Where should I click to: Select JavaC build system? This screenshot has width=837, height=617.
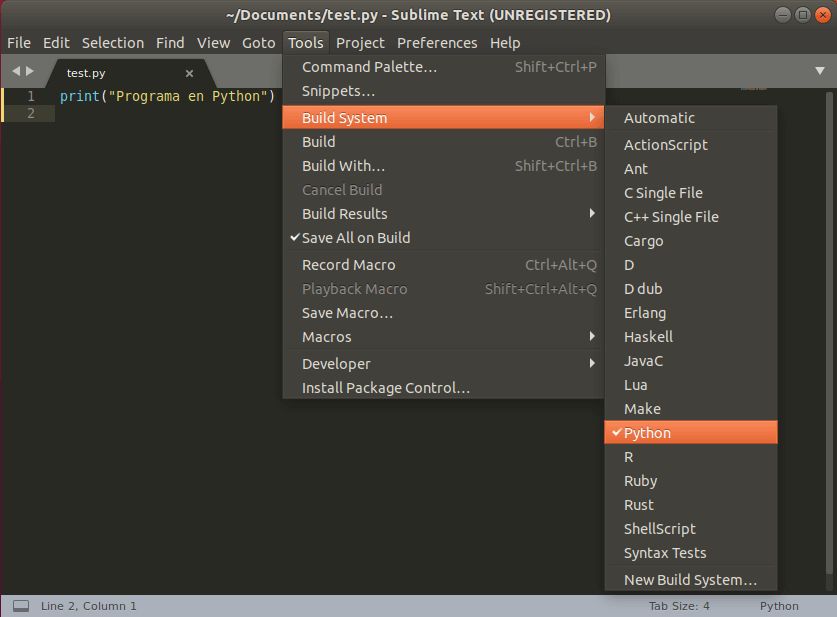(691, 361)
